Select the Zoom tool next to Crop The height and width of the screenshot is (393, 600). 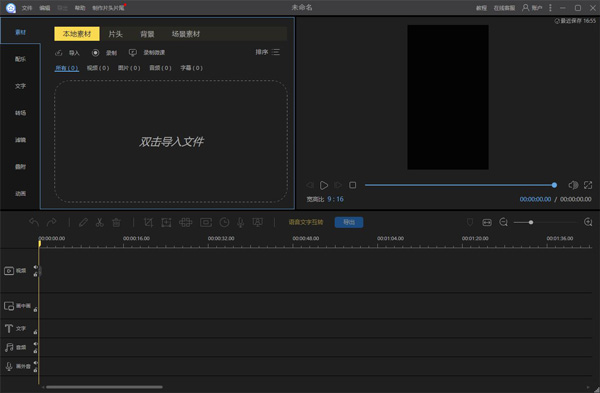(x=166, y=222)
